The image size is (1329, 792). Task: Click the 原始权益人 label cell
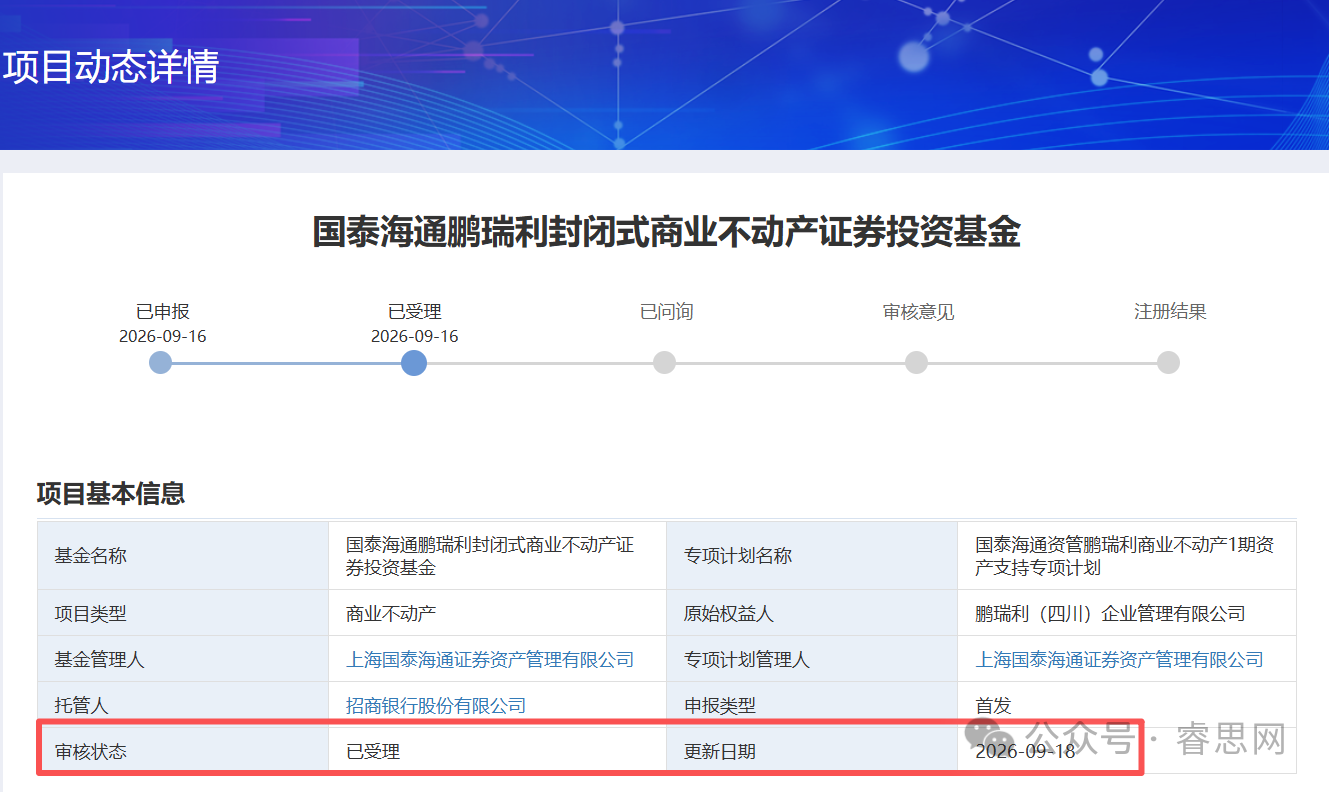pos(812,614)
